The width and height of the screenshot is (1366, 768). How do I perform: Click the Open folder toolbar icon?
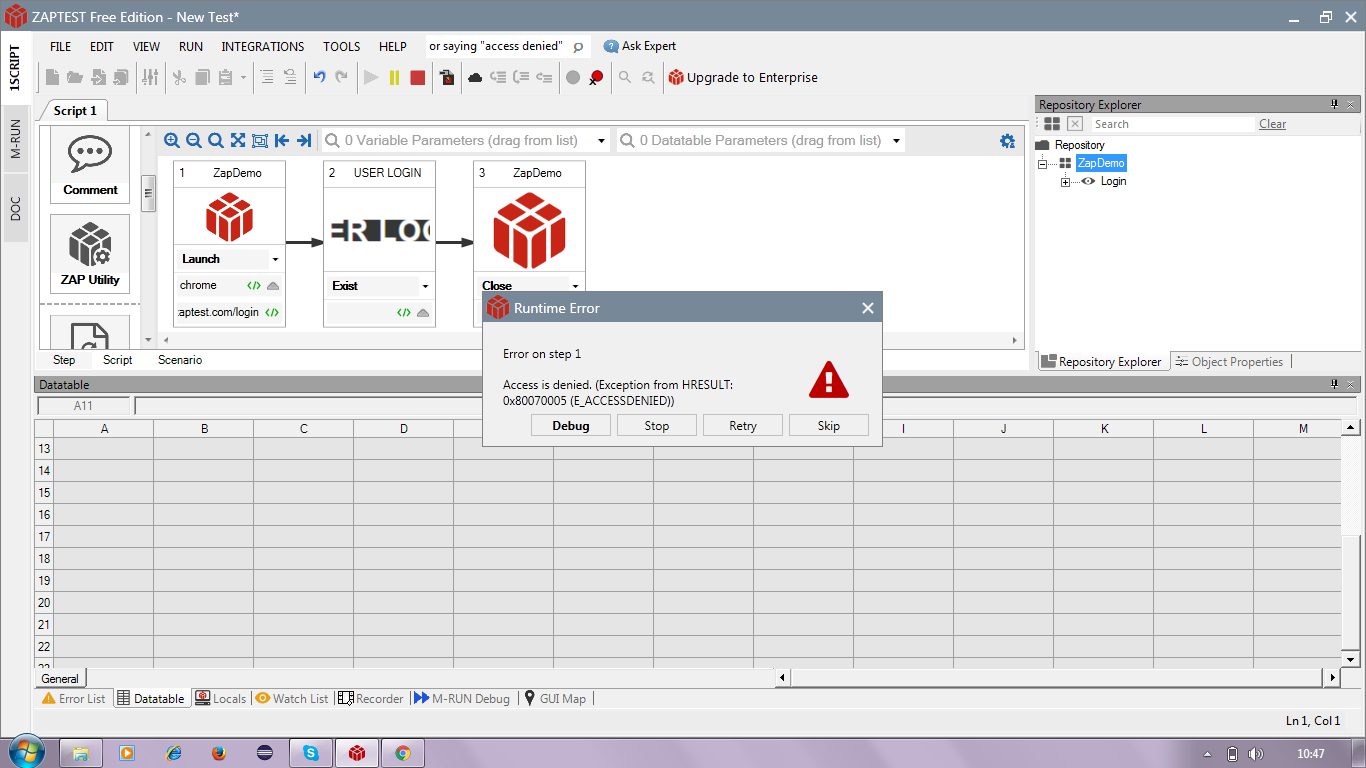click(75, 77)
